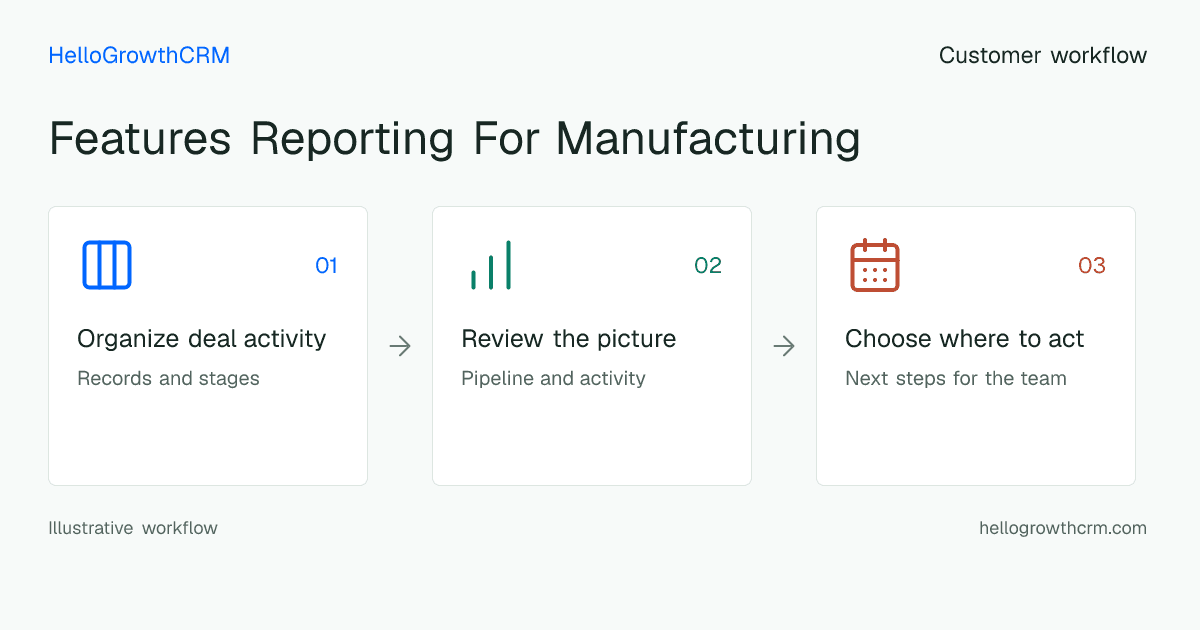Click the bar chart icon in card 02
Screen dimensions: 1200x630
point(491,265)
